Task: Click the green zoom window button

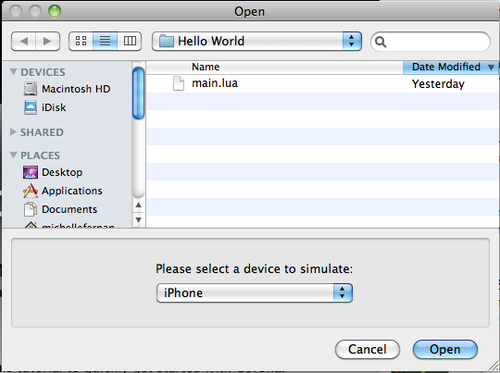Action: point(54,11)
